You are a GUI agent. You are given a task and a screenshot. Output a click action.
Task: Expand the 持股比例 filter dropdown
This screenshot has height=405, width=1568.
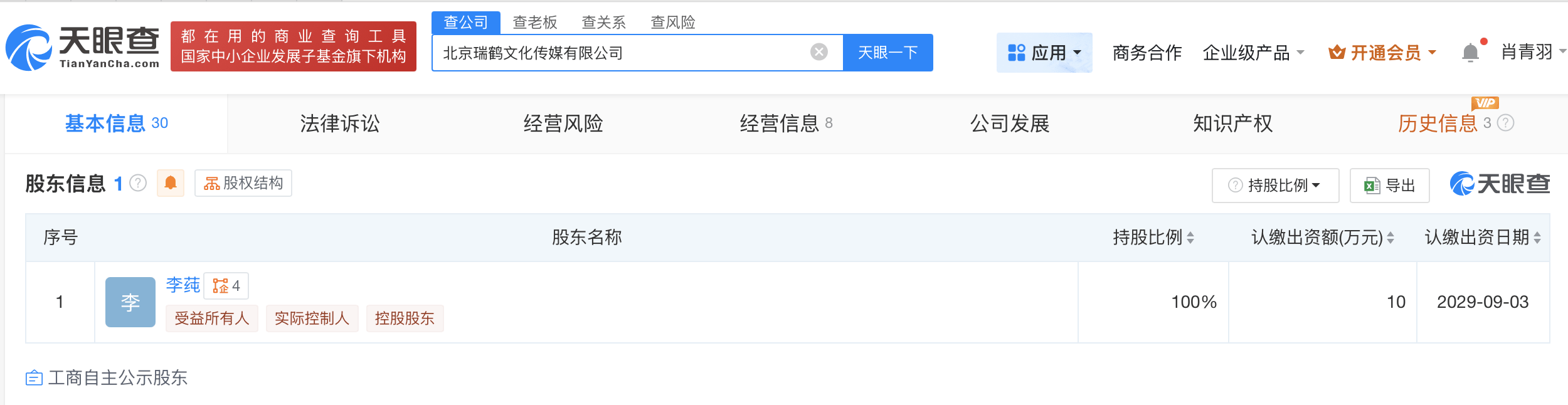[1275, 186]
